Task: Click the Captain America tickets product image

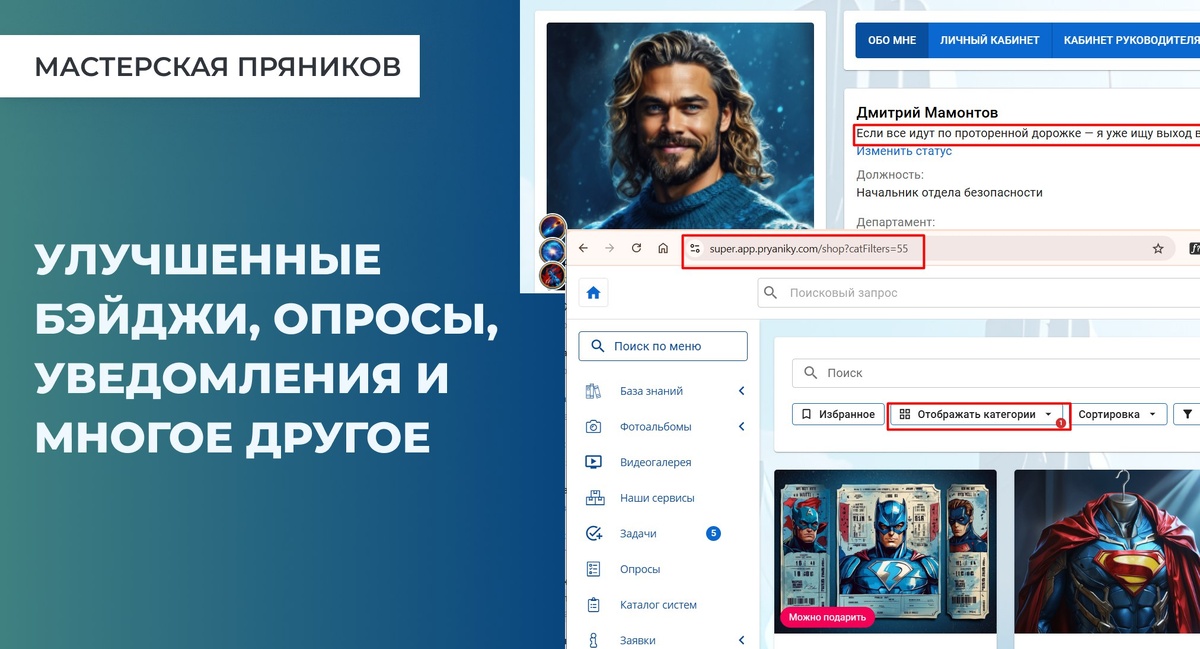Action: pyautogui.click(x=885, y=551)
